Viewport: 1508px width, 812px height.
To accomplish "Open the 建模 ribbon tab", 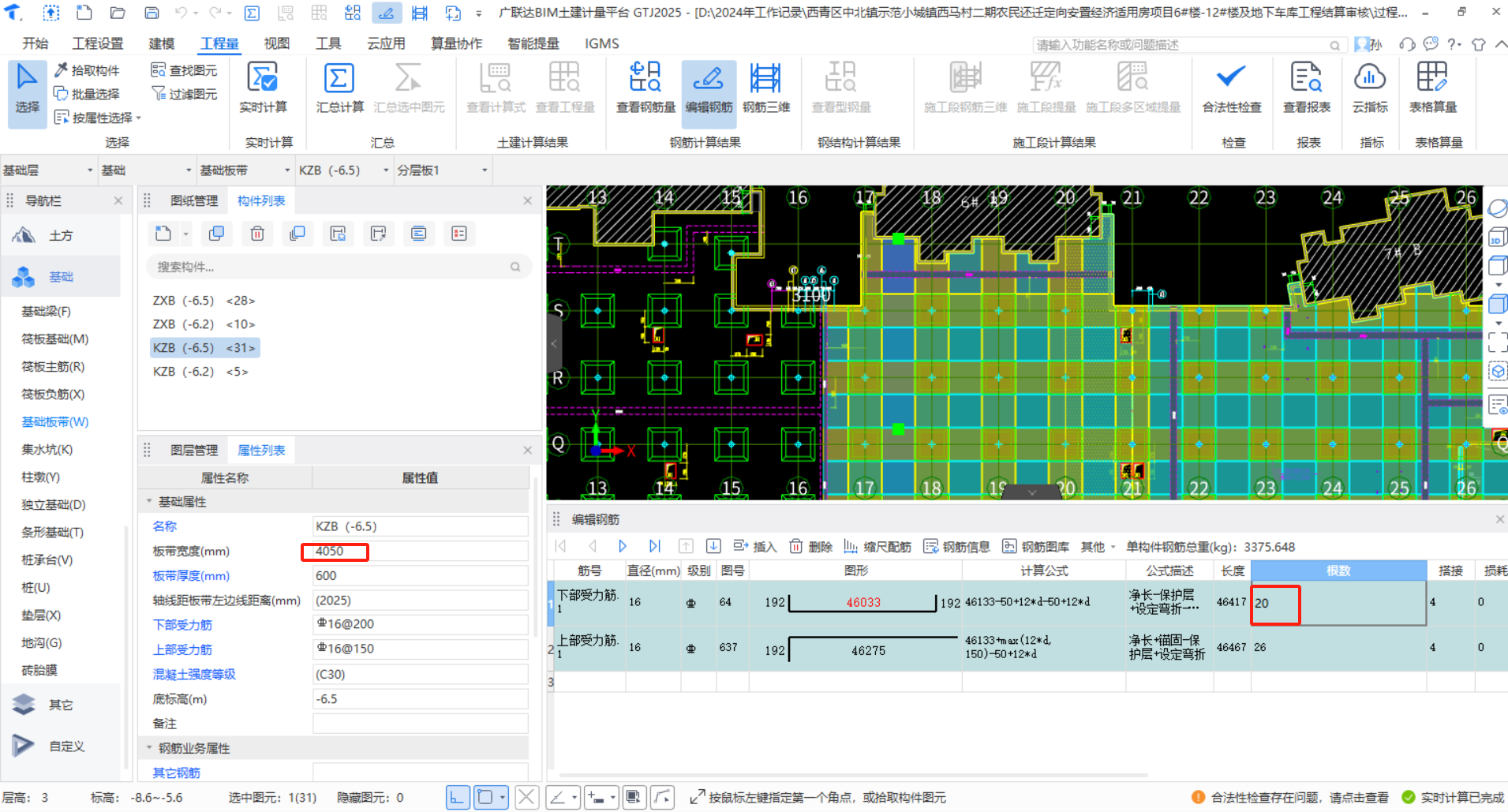I will pos(162,43).
